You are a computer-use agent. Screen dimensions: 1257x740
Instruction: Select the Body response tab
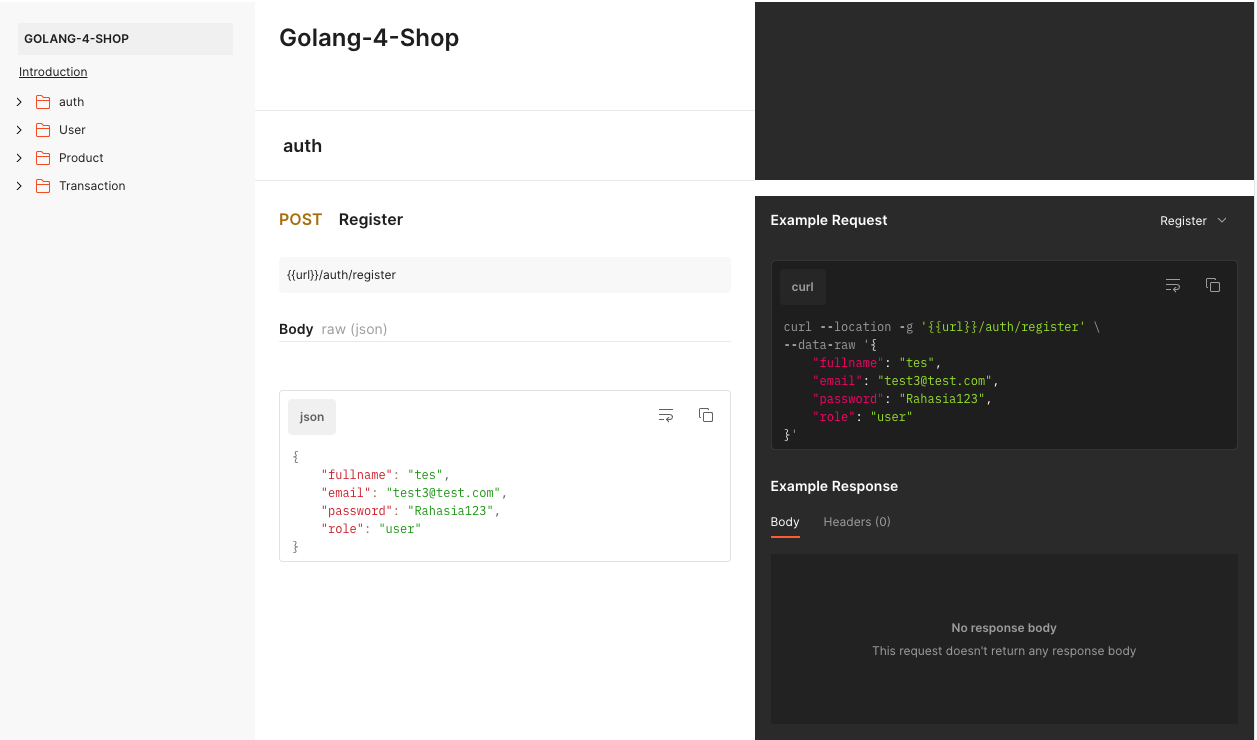[x=785, y=522]
